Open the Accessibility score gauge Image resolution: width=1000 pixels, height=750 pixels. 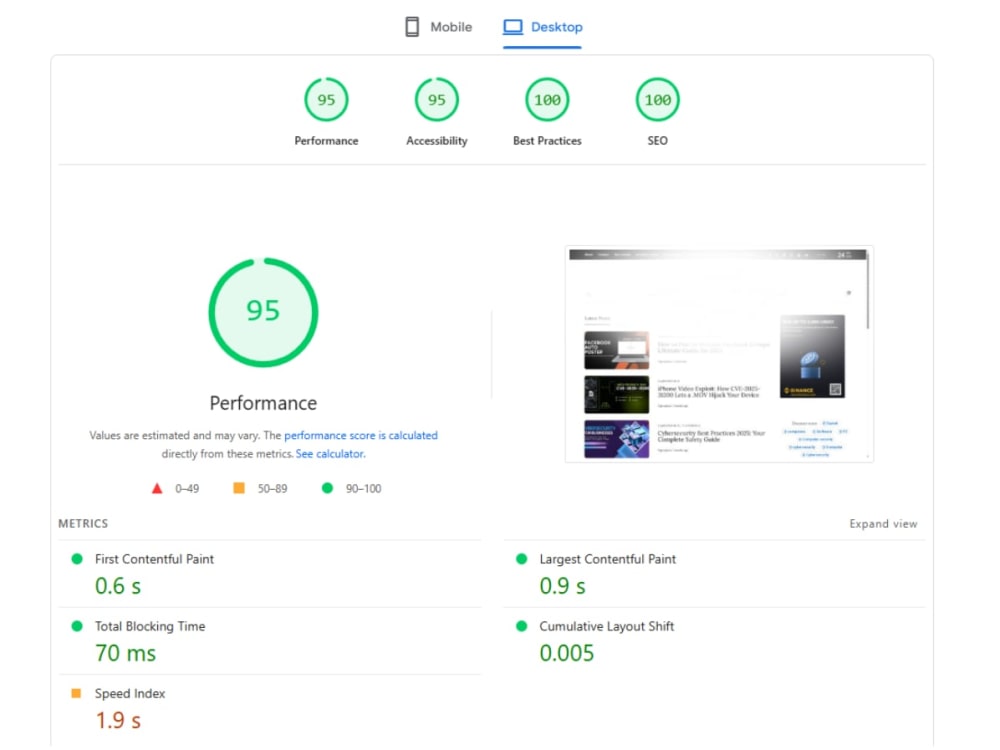pos(437,99)
